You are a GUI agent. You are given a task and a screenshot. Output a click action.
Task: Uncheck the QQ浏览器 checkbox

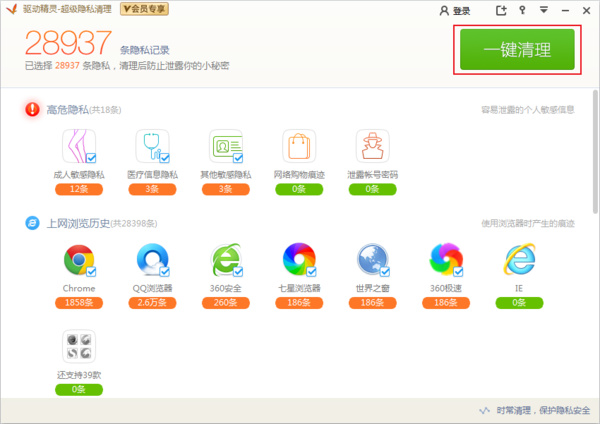tap(165, 272)
